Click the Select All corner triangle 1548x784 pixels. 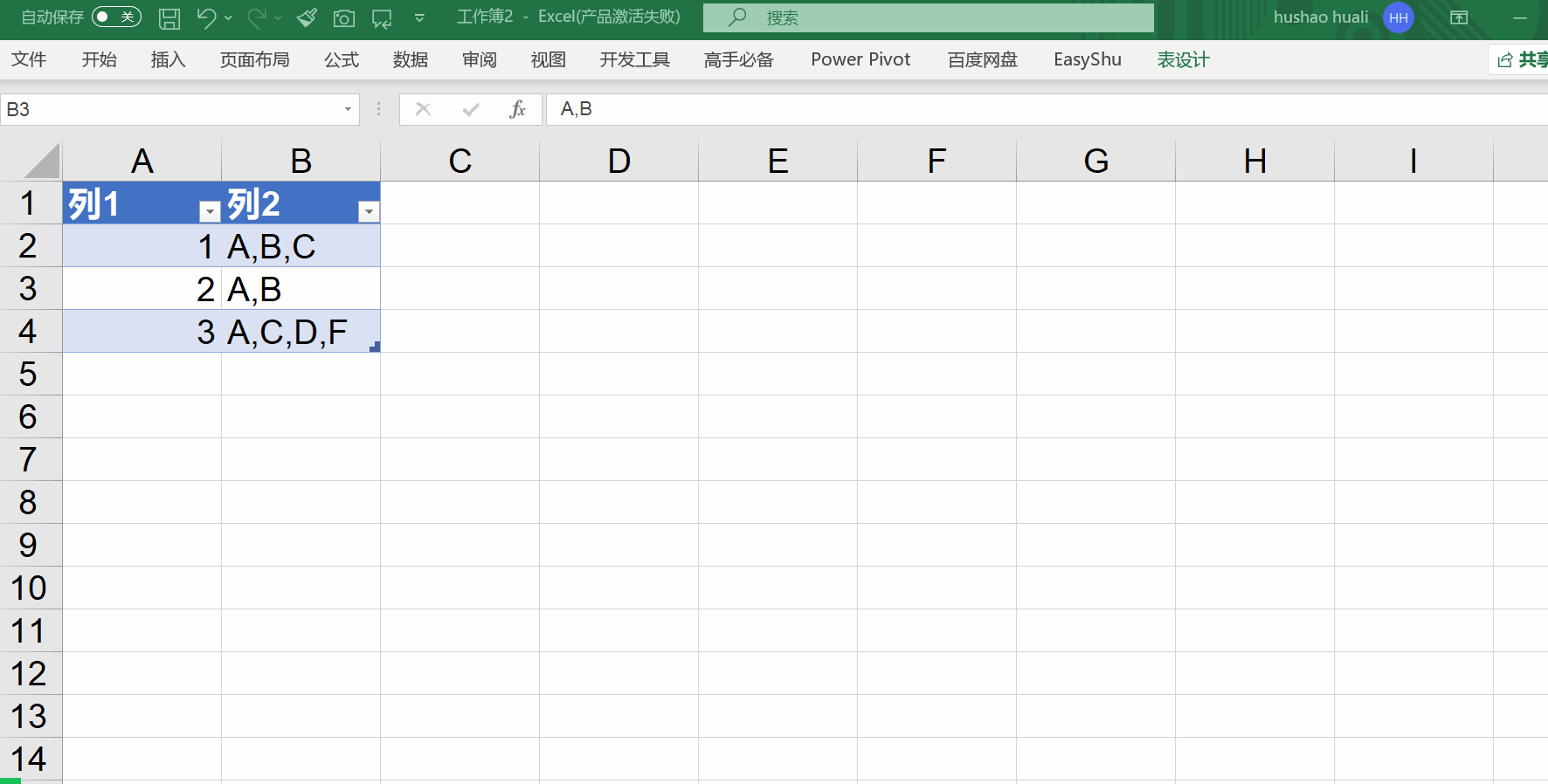click(42, 161)
